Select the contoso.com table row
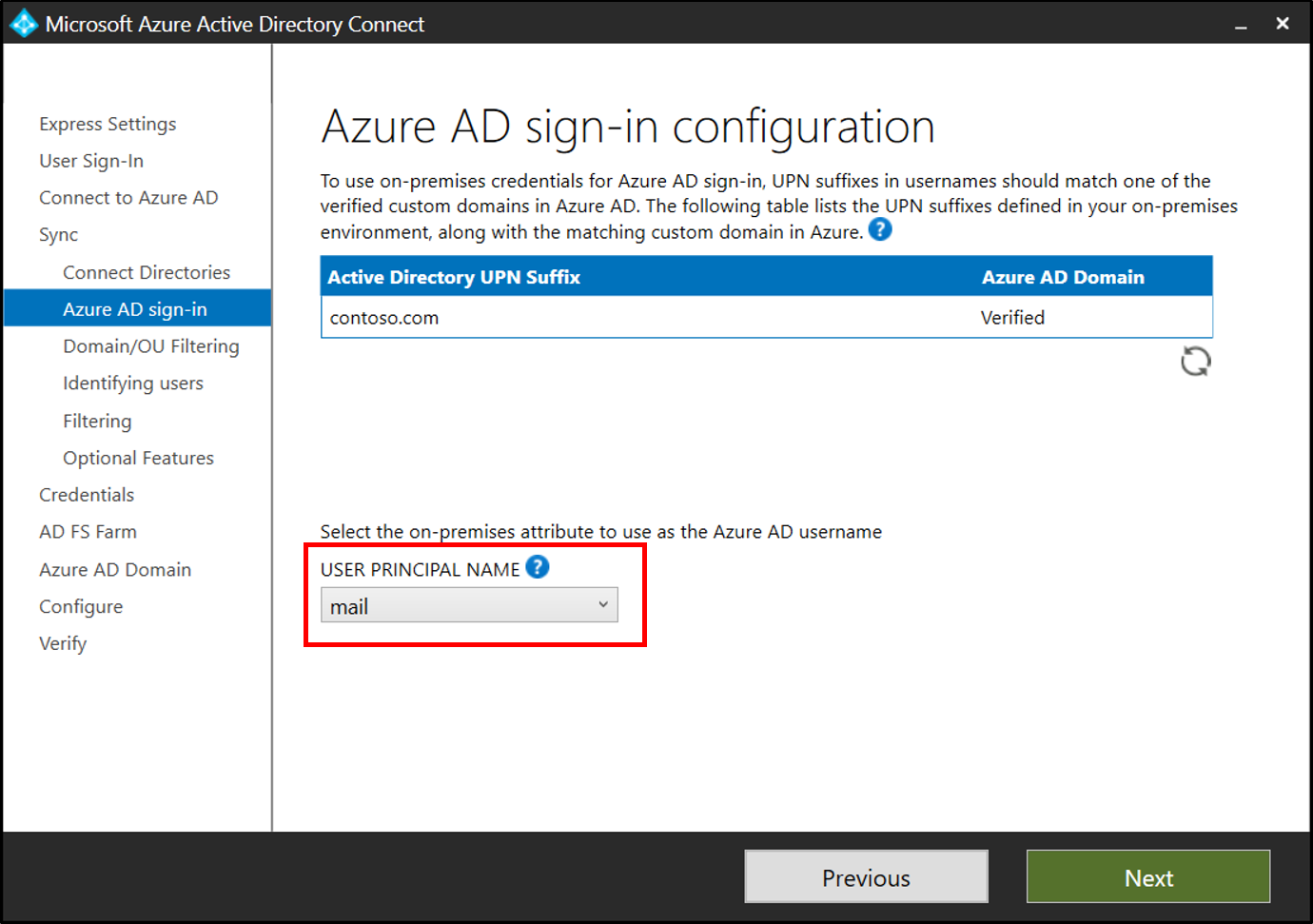This screenshot has height=924, width=1313. (x=766, y=318)
